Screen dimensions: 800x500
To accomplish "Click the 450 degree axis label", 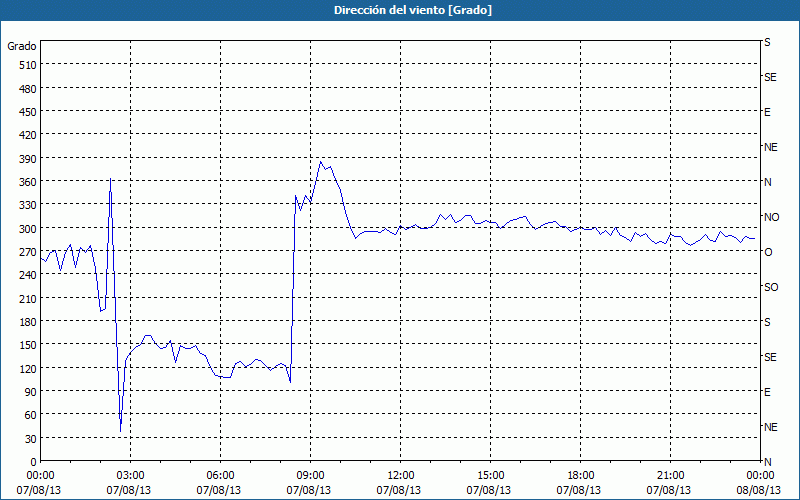I will (x=28, y=112).
